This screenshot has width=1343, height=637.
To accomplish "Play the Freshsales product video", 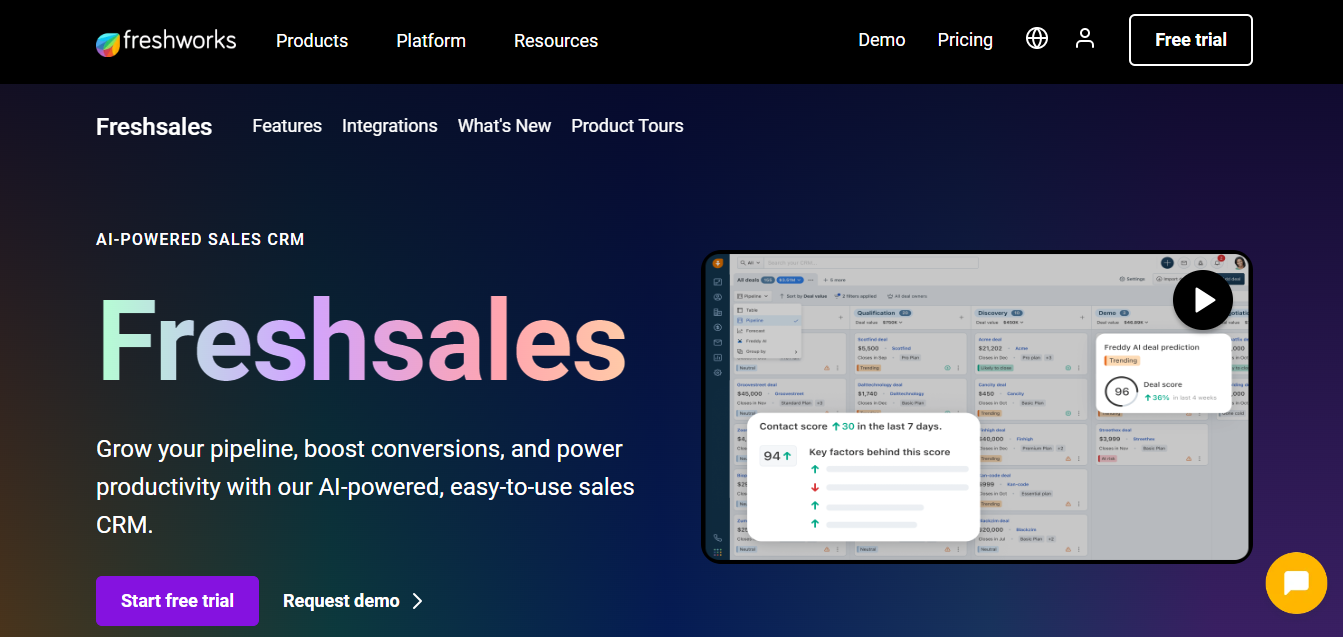I will click(x=1203, y=300).
